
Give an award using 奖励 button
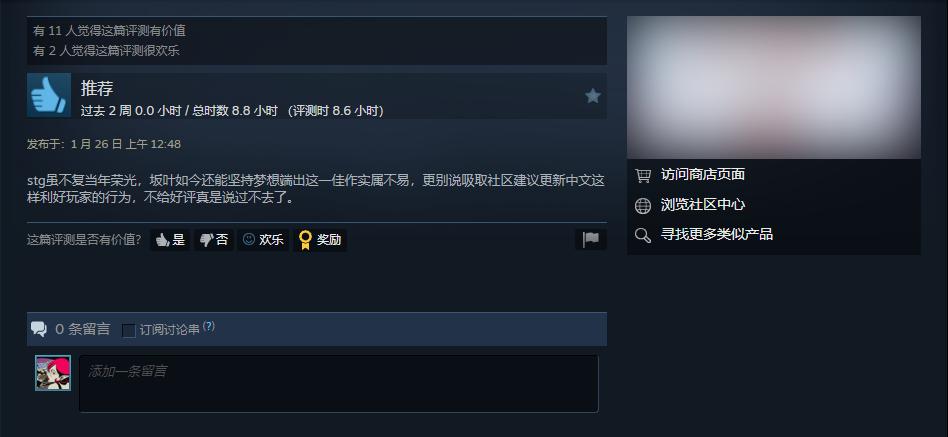(320, 240)
